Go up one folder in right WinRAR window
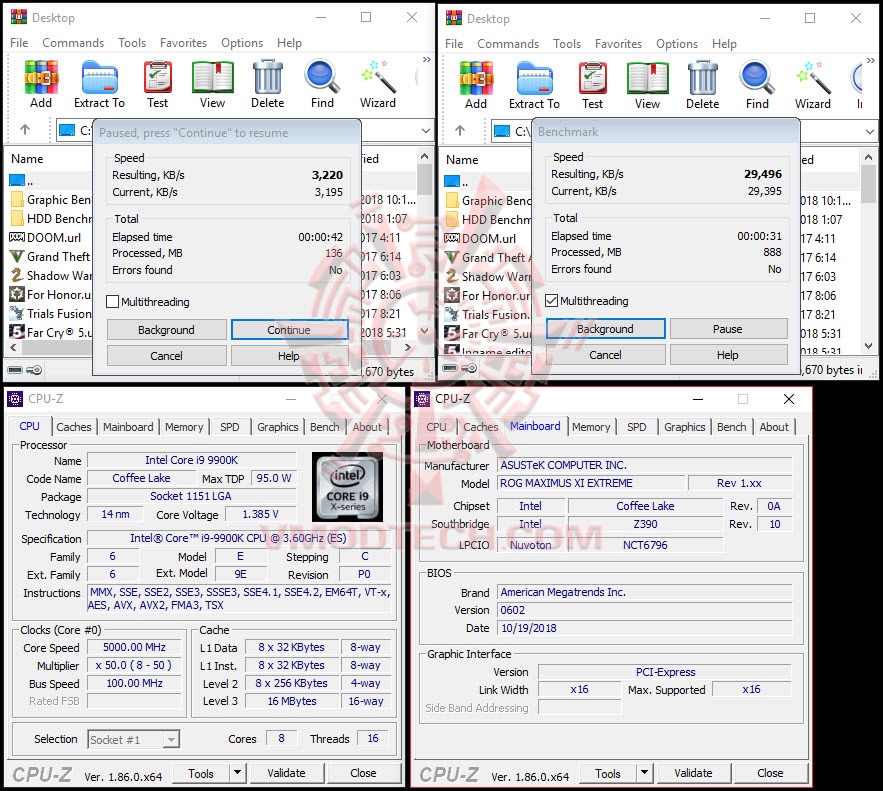The image size is (883, 791). 460,131
